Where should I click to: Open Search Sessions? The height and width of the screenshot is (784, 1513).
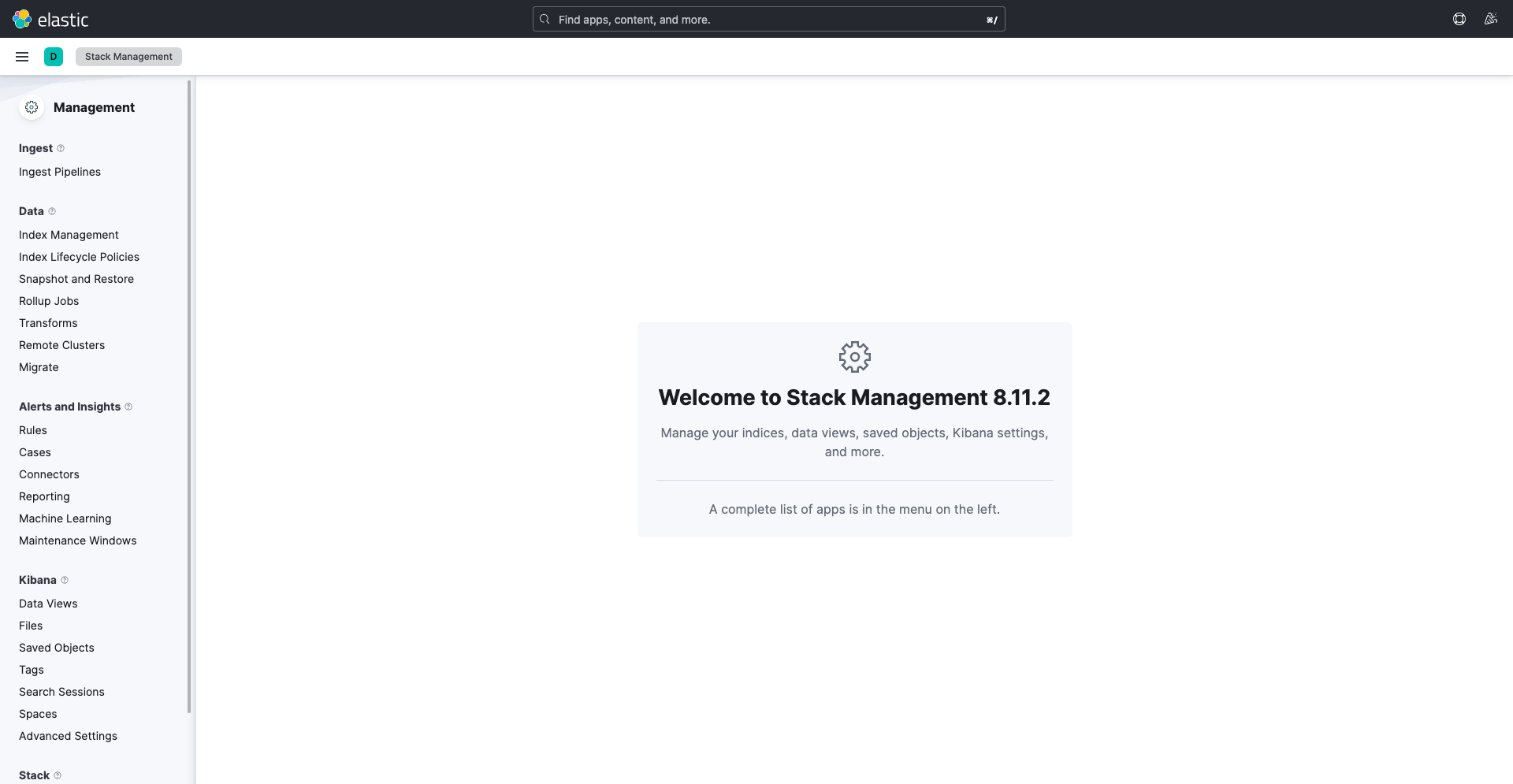click(61, 692)
